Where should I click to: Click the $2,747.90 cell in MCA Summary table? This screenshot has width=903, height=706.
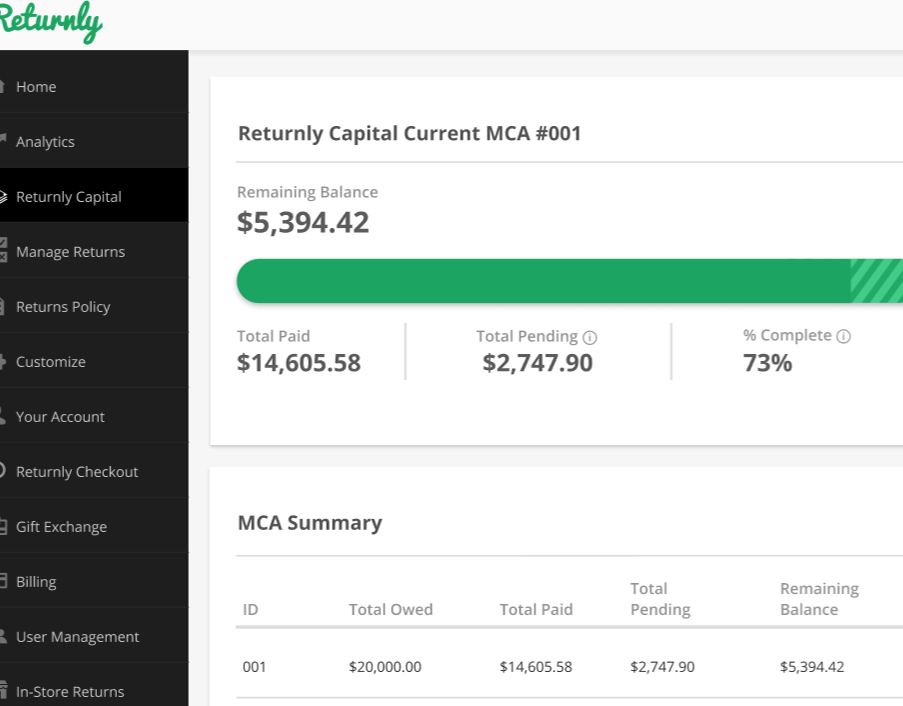(x=662, y=667)
